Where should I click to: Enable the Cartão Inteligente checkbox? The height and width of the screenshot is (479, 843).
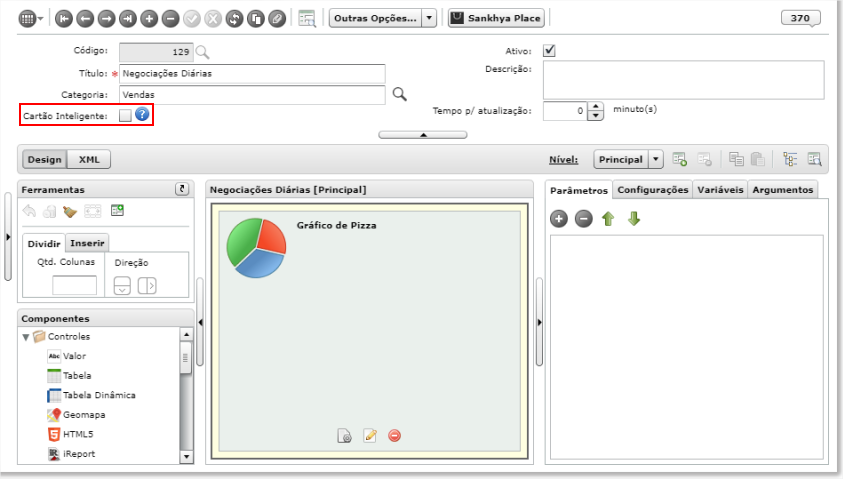coord(125,115)
